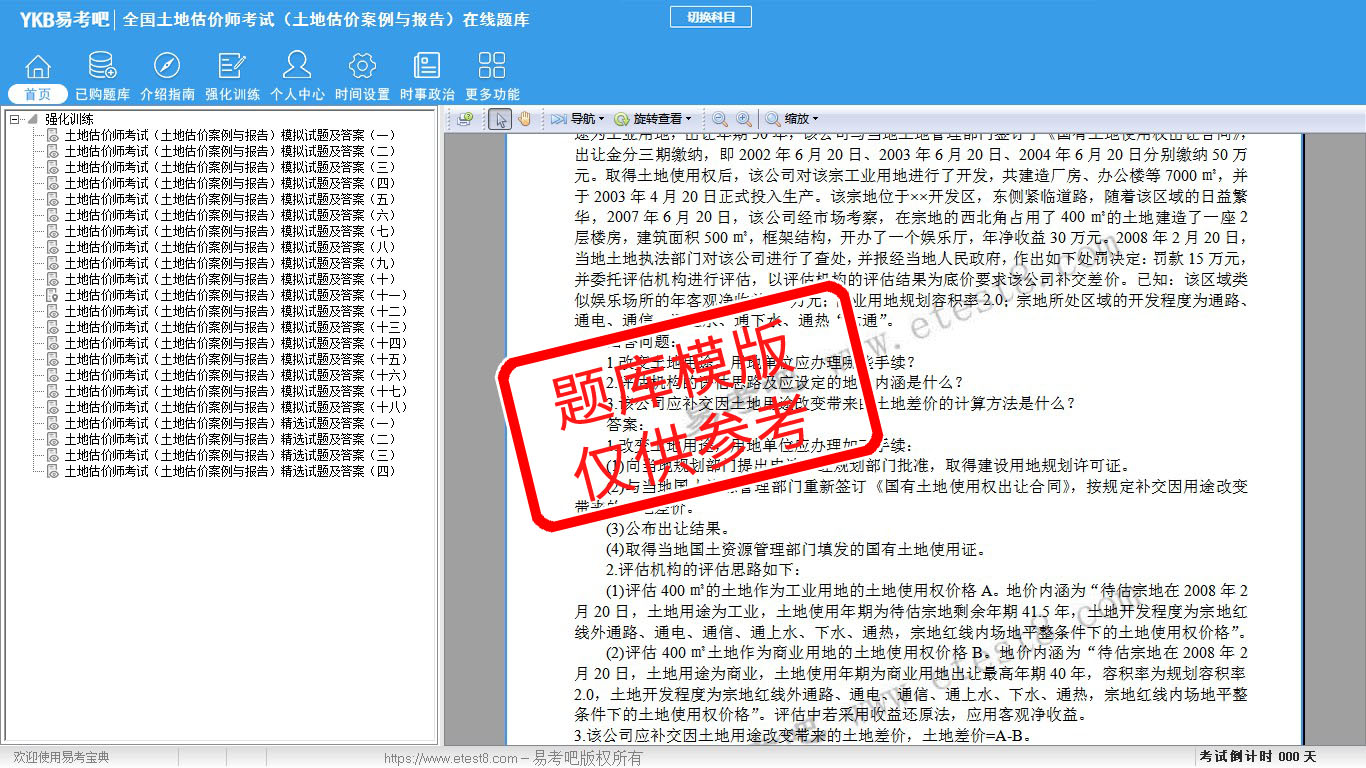1366x768 pixels.
Task: Open the 缩放 zoom dropdown
Action: pos(793,119)
